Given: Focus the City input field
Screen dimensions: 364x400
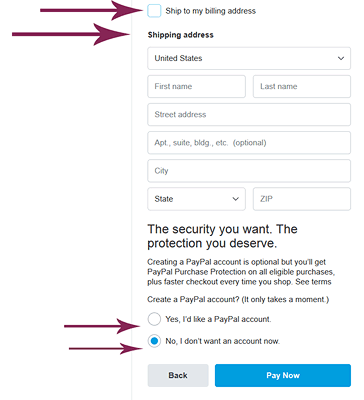Looking at the screenshot, I should (249, 171).
